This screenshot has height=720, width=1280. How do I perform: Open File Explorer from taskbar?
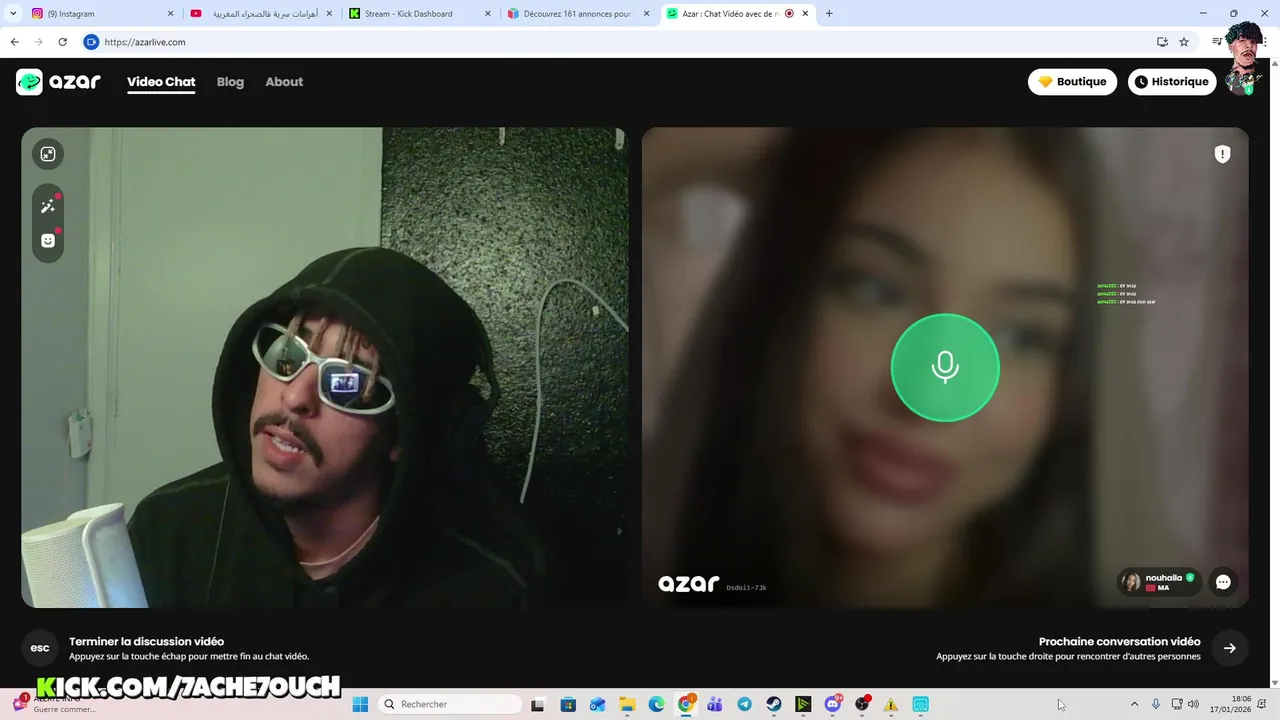pos(627,704)
